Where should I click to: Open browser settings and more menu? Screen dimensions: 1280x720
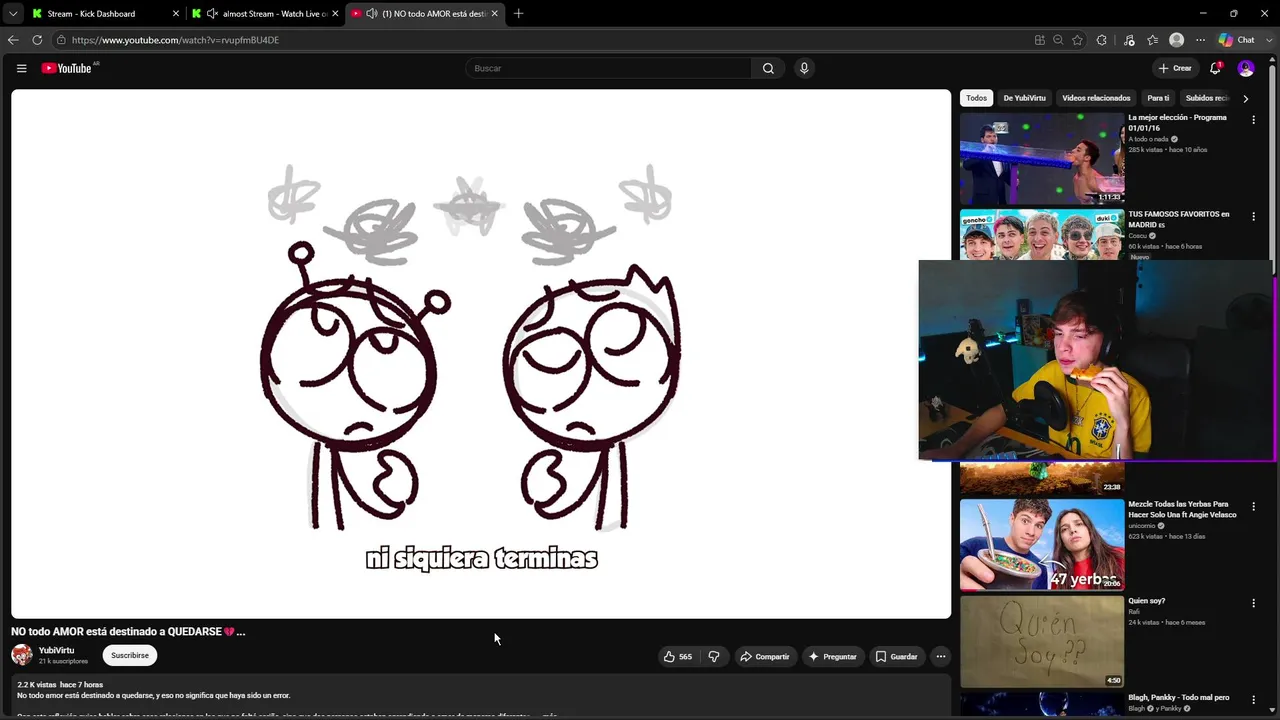coord(1200,40)
